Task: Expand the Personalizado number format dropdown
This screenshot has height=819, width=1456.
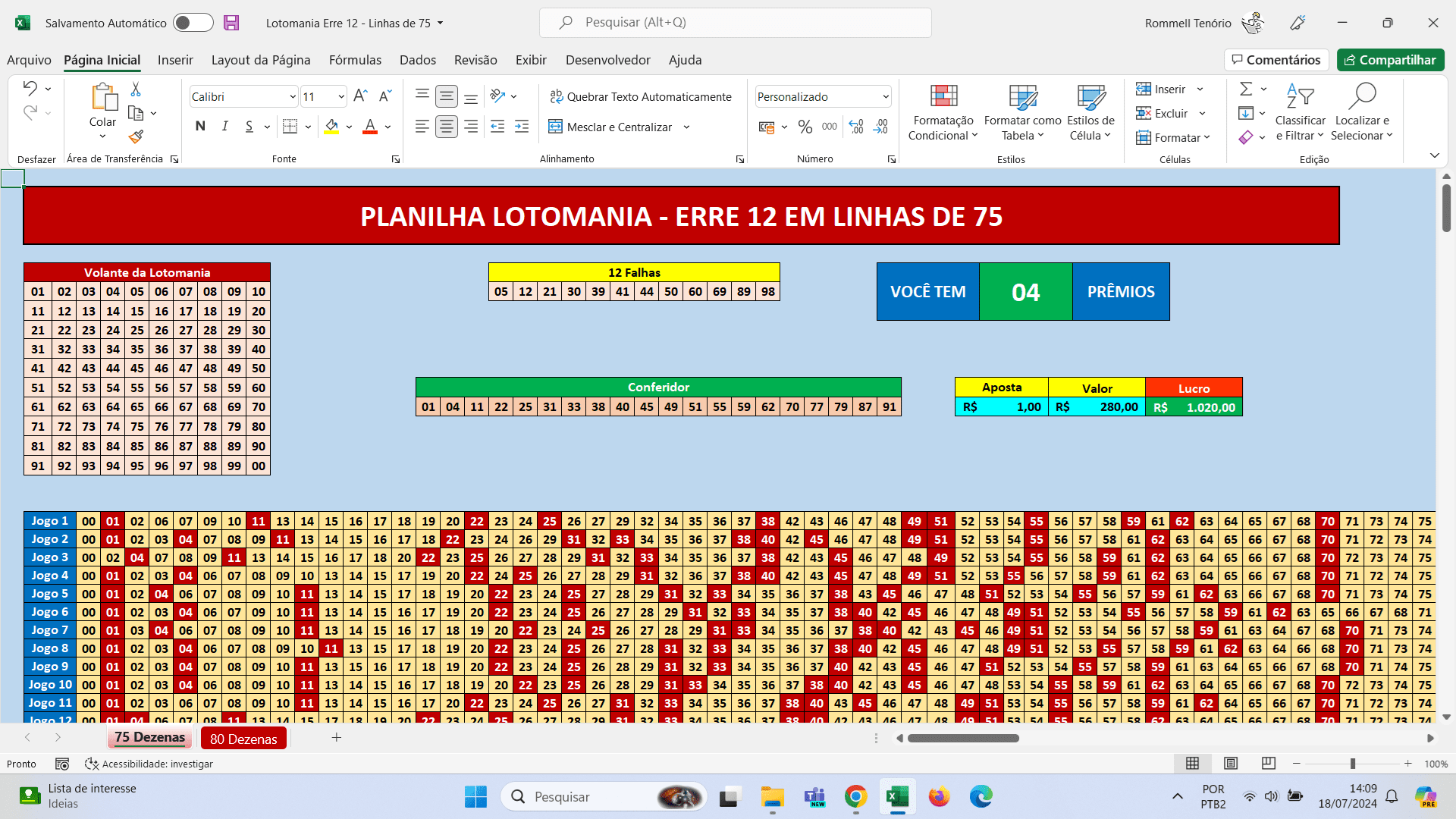Action: pyautogui.click(x=885, y=96)
